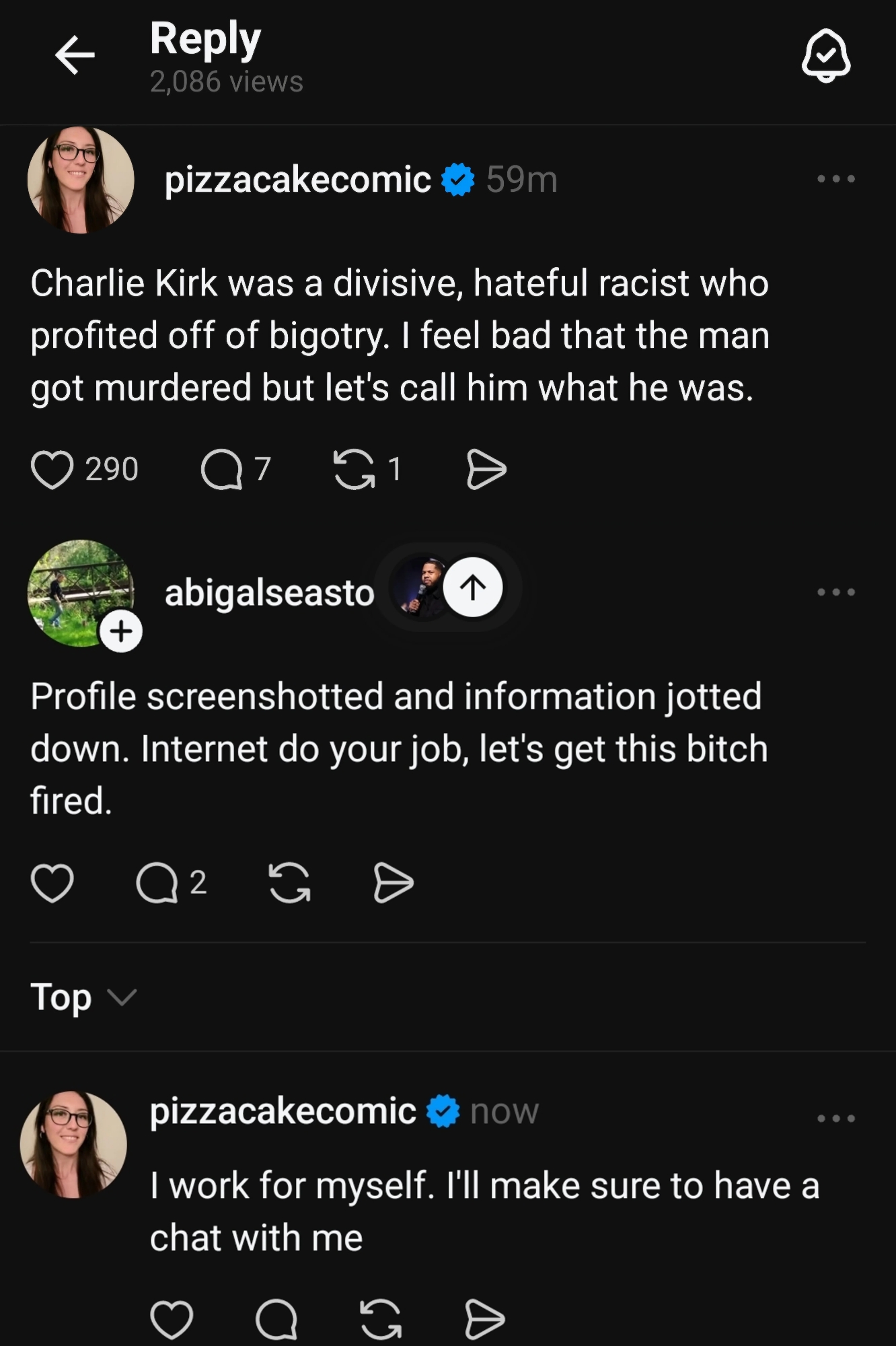Tap the scroll-up arrow pill near abigalseasto
Viewport: 896px width, 1346px height.
[473, 588]
